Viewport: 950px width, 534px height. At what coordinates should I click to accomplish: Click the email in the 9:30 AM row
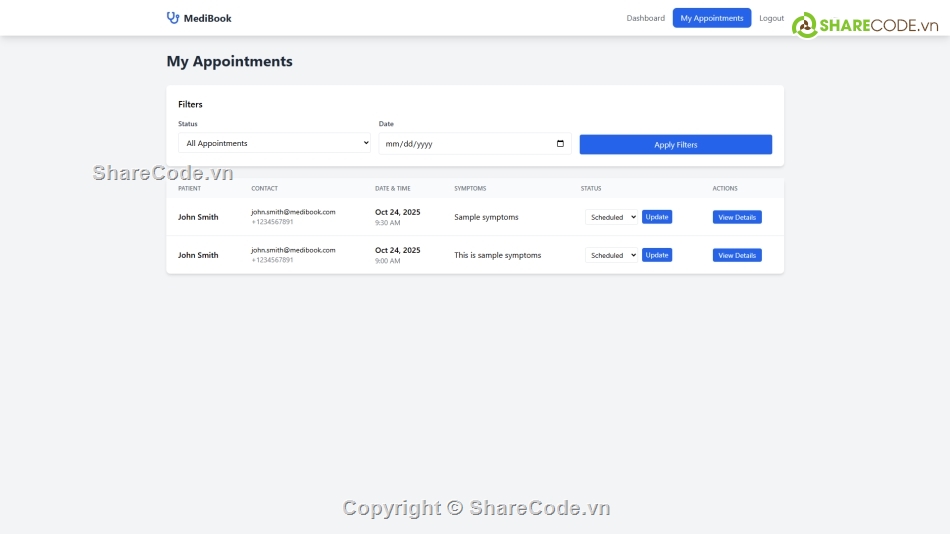click(293, 212)
